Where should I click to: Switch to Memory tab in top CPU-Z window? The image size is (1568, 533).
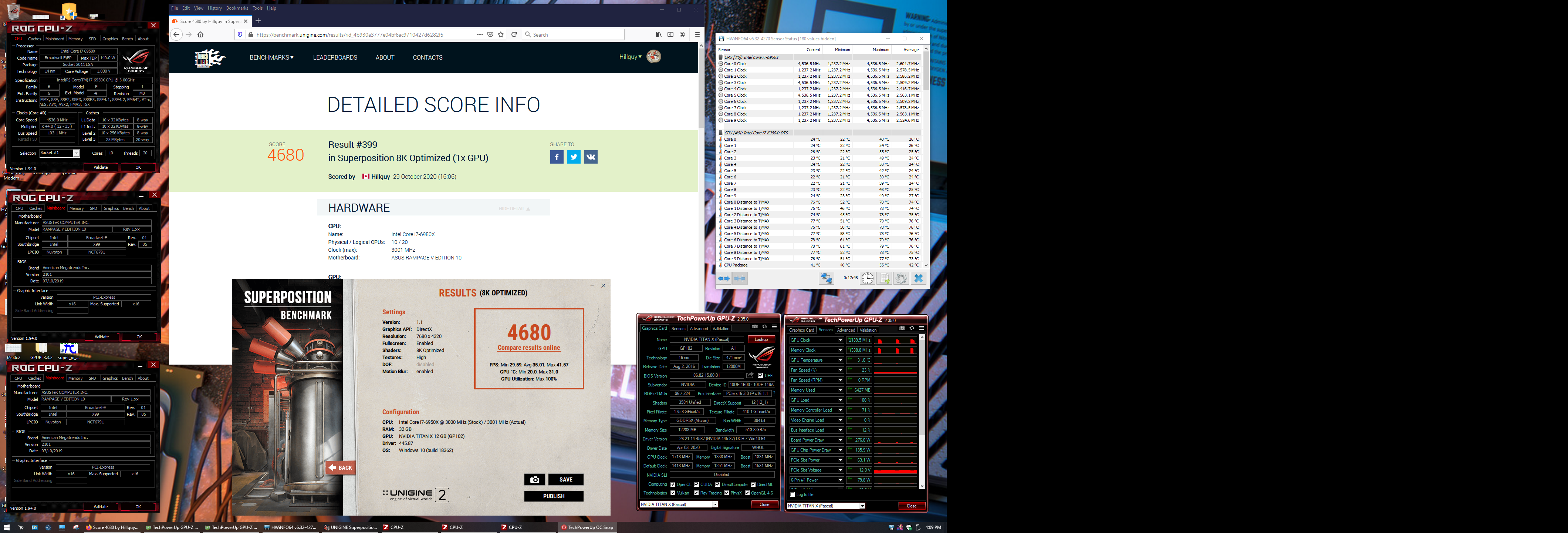tap(75, 39)
